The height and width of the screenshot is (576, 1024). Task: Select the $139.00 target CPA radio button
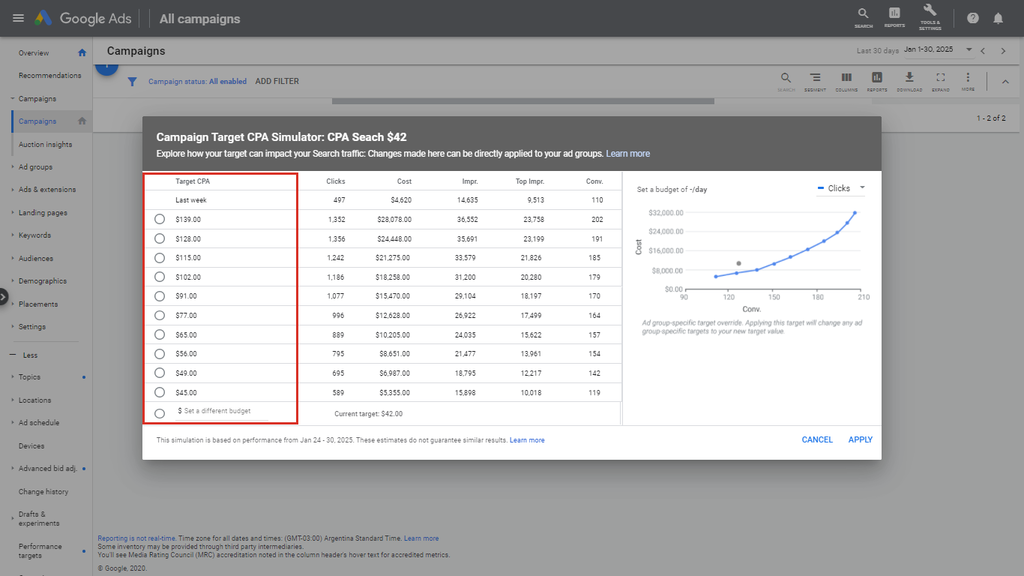[160, 219]
